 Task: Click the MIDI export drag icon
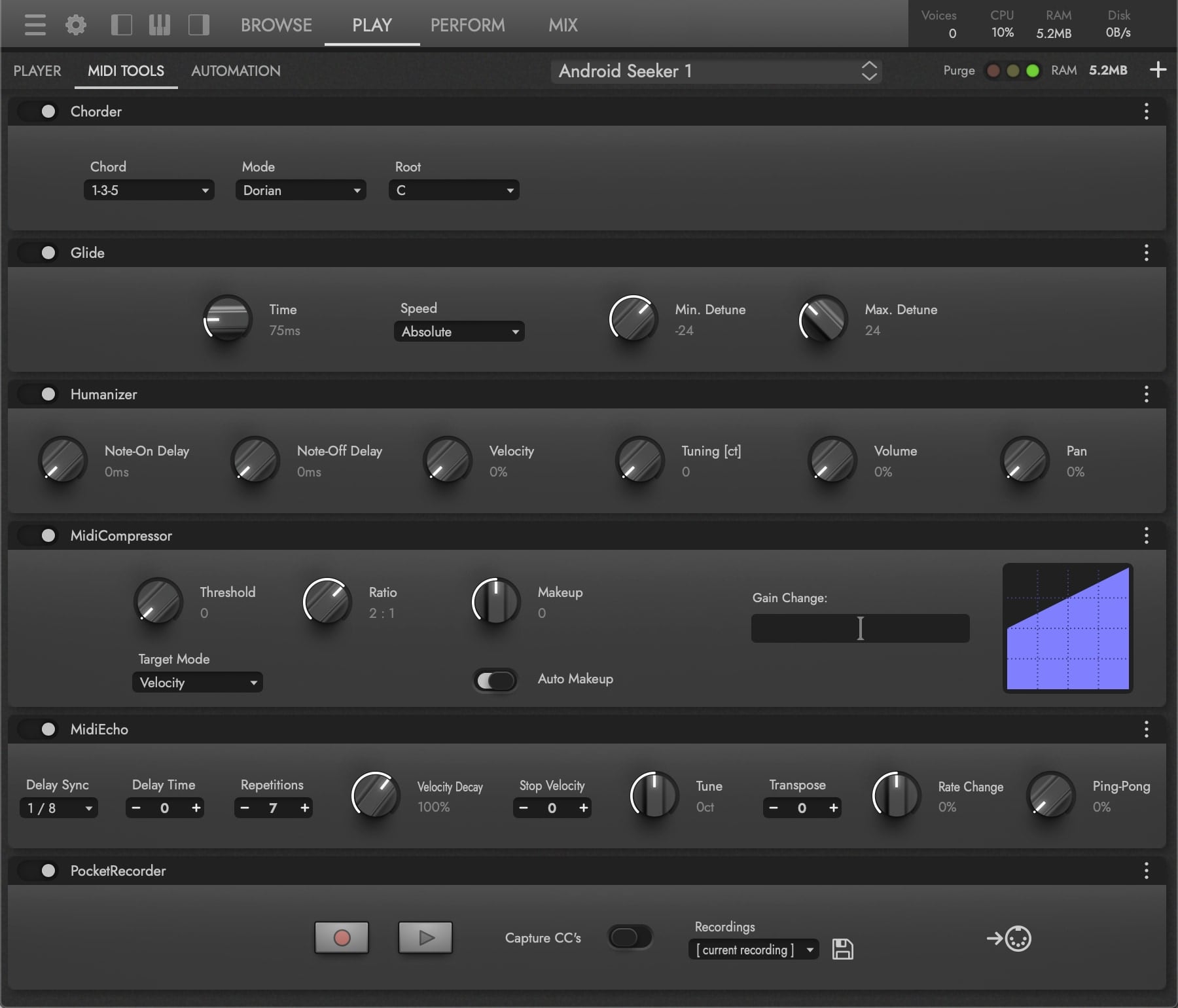[x=1008, y=939]
